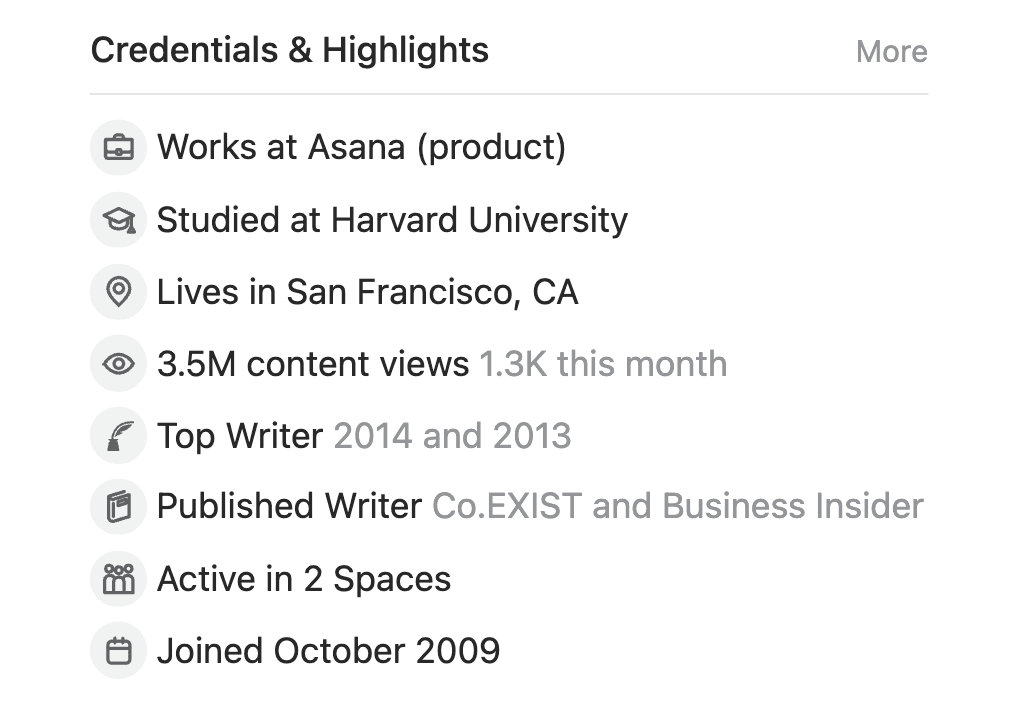Select "Studied at Harvard University" credential

(392, 220)
